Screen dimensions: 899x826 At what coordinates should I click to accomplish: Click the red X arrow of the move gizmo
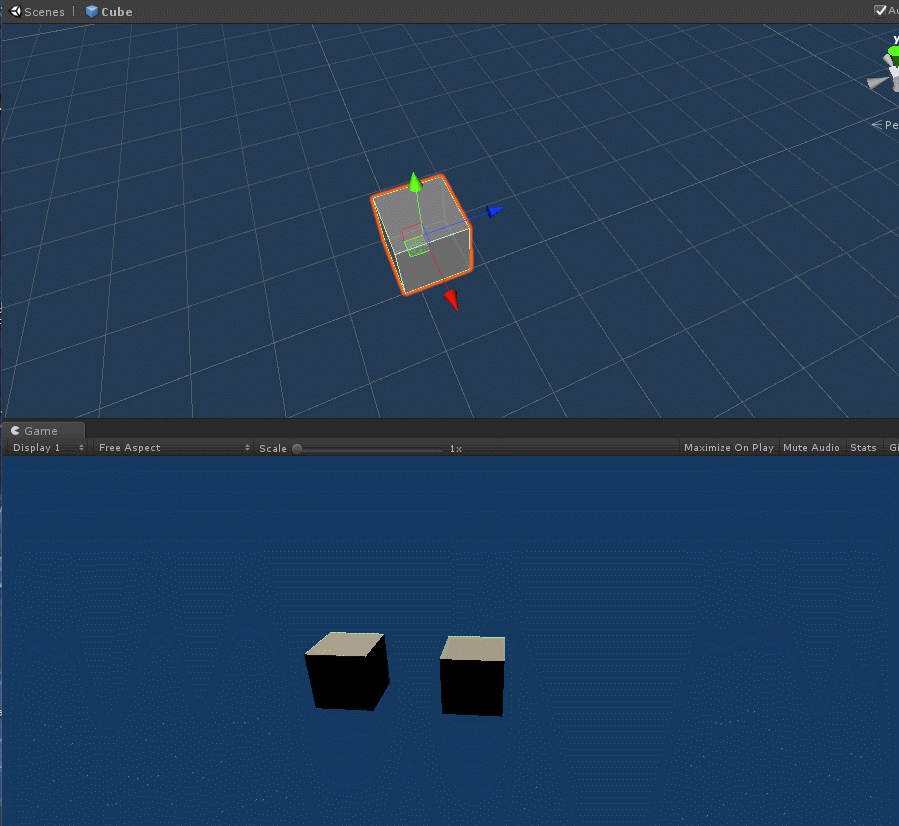pyautogui.click(x=451, y=297)
